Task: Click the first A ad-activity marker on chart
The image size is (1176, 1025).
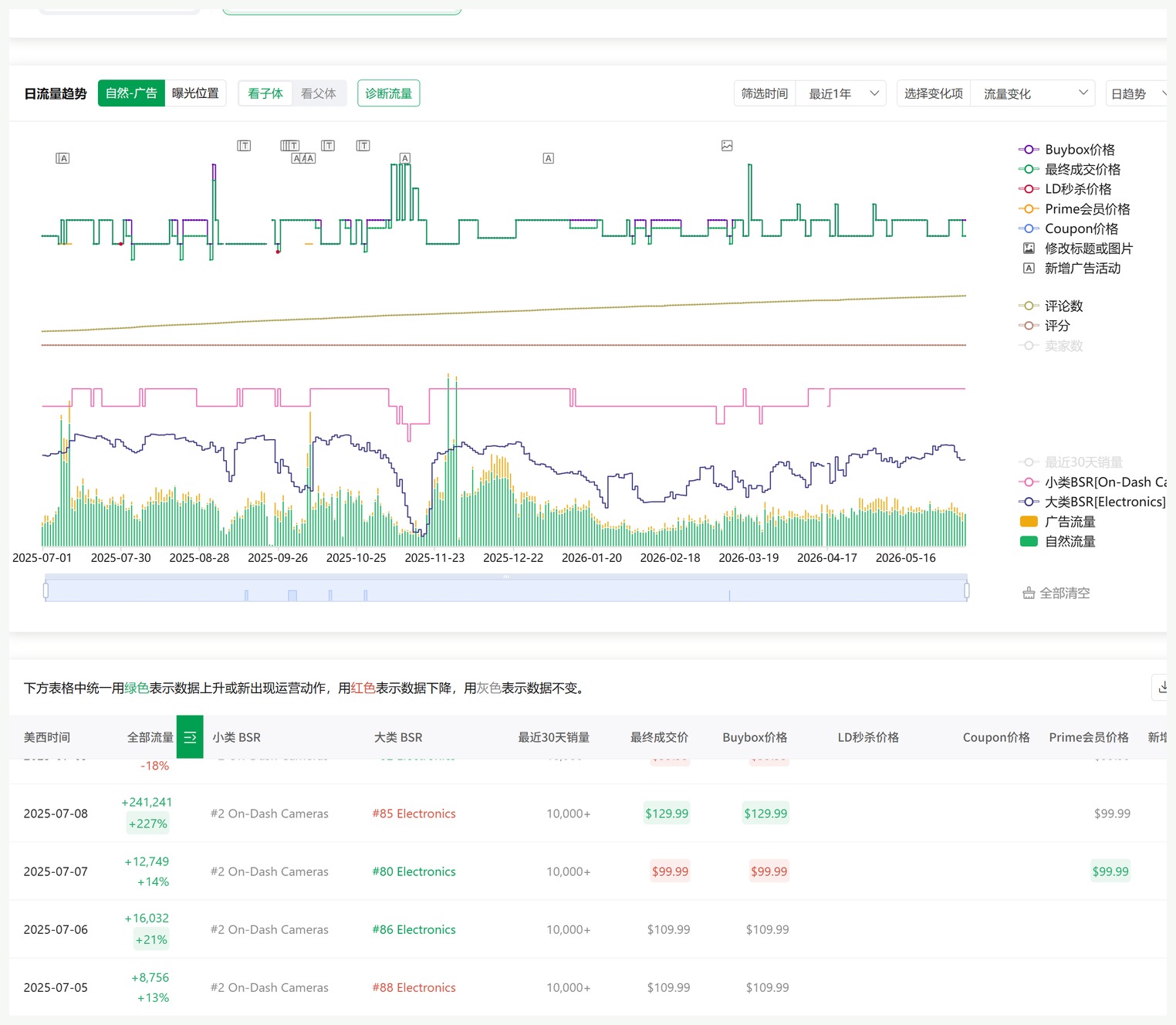Action: click(x=63, y=158)
